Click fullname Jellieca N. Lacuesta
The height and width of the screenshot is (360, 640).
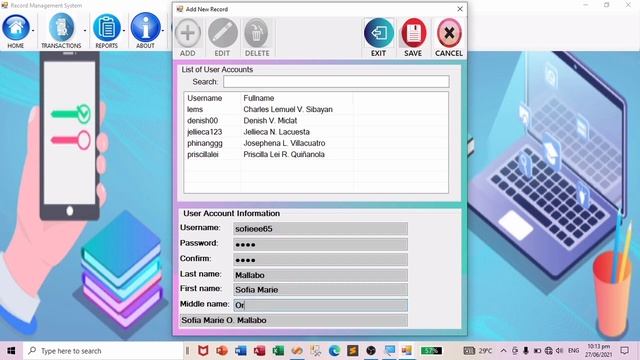point(276,132)
